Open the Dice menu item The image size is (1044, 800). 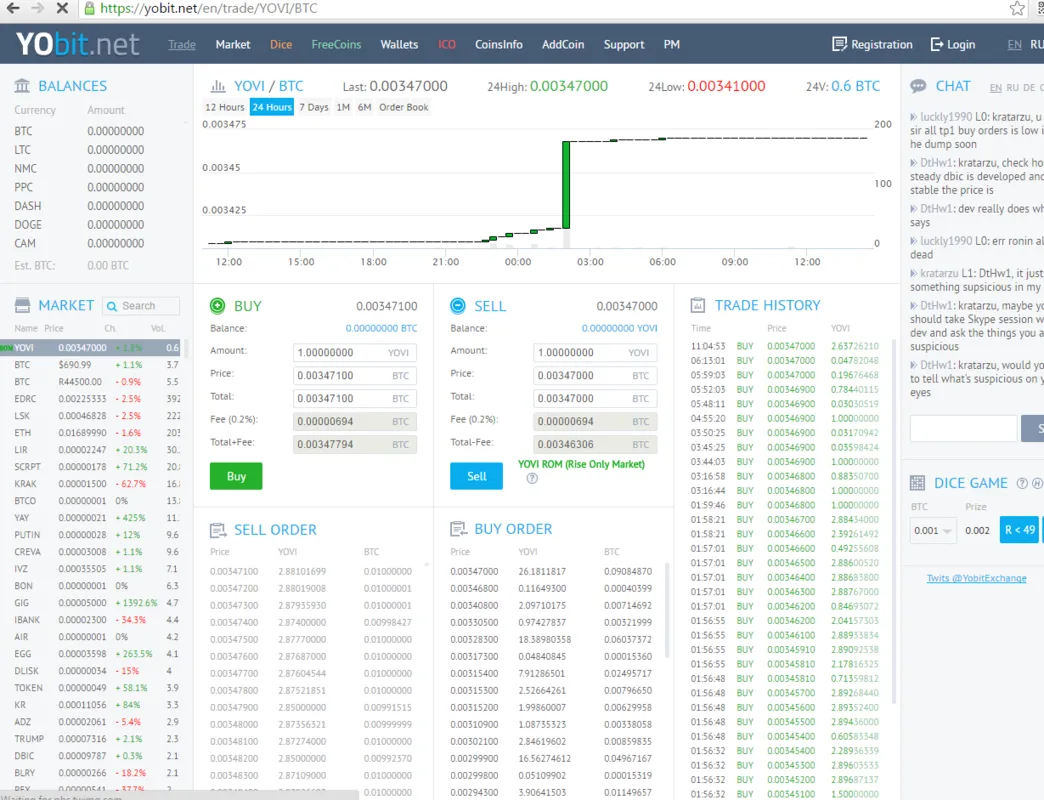click(281, 45)
